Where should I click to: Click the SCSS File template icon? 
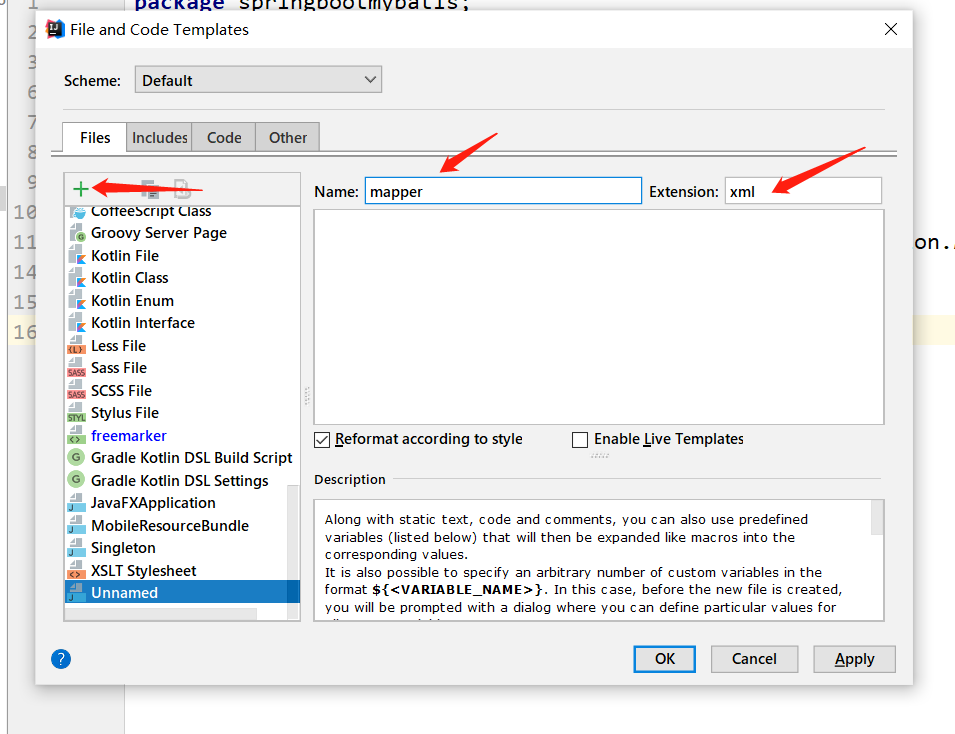[76, 391]
